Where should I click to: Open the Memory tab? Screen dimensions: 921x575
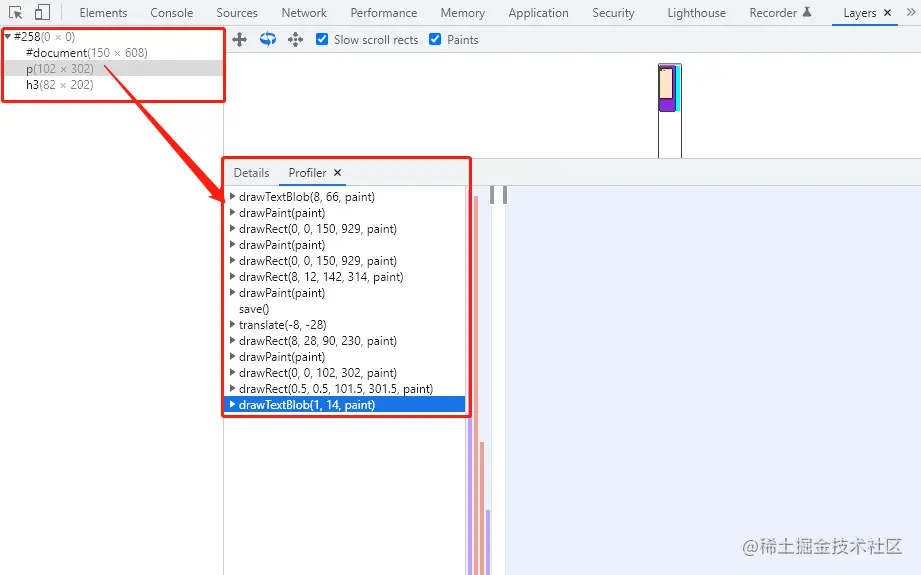463,12
